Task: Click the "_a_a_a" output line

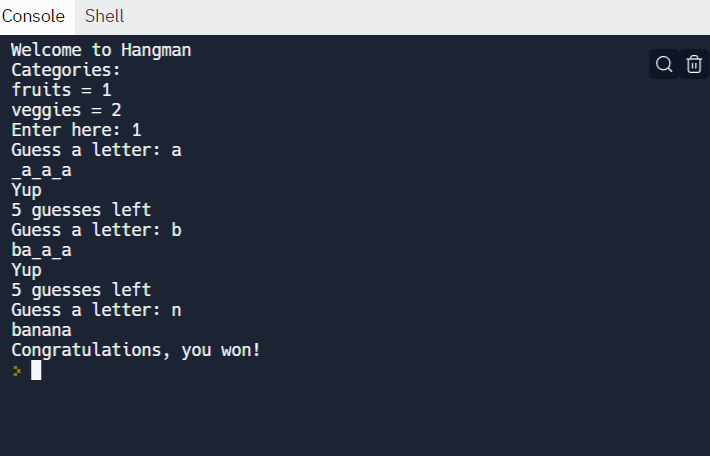Action: tap(41, 170)
